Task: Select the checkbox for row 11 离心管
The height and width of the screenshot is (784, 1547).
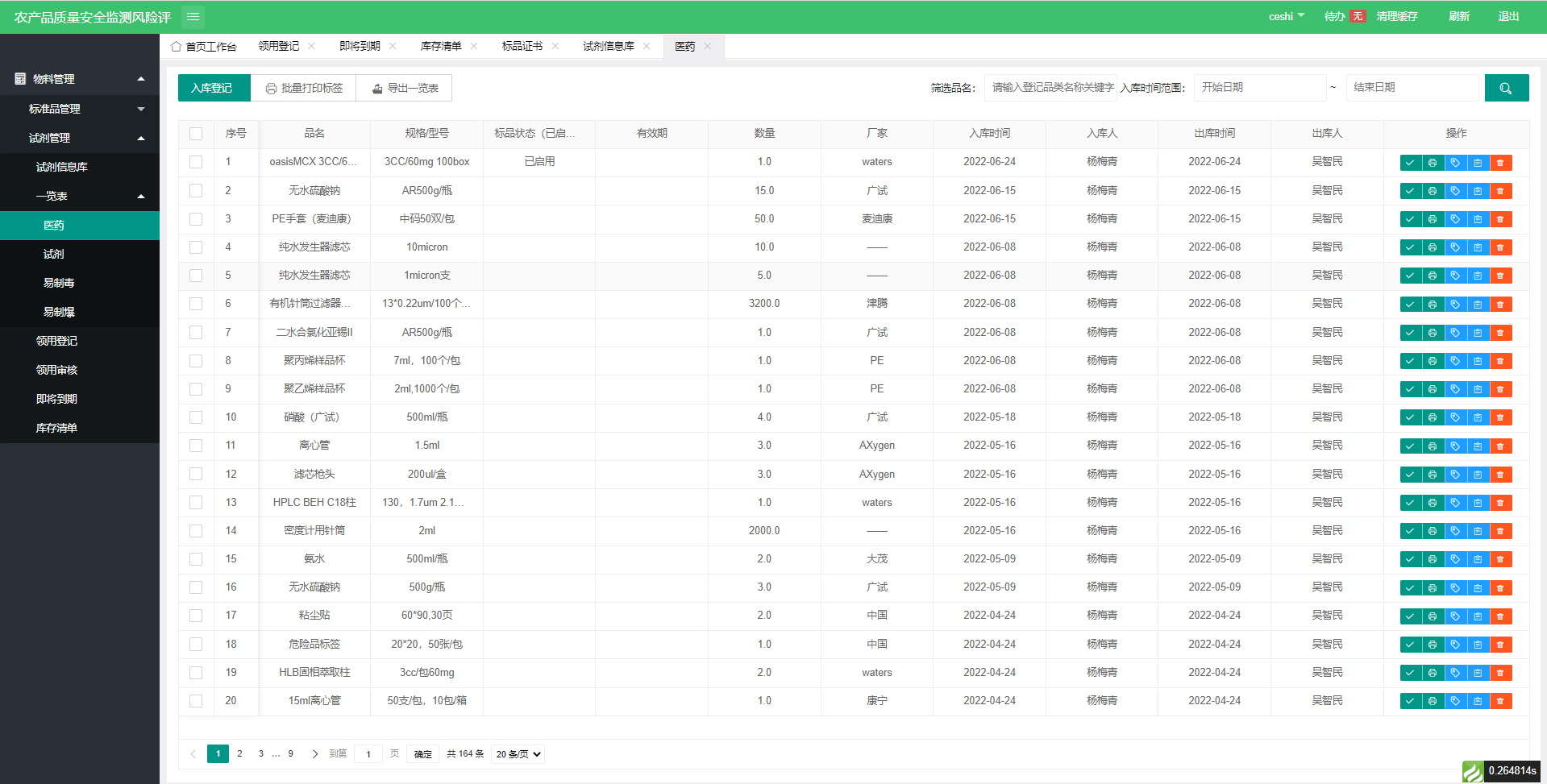Action: [x=196, y=446]
